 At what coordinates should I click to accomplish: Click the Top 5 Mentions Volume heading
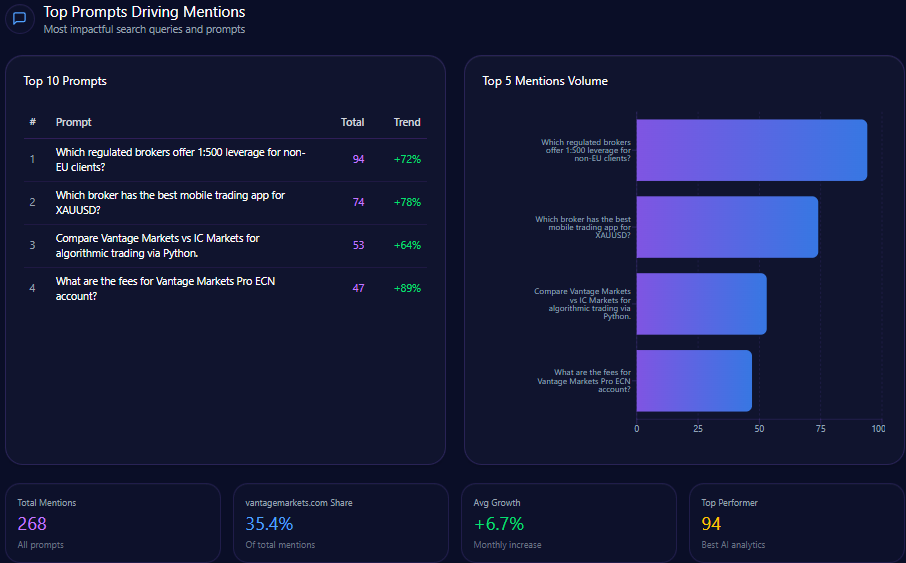point(544,81)
